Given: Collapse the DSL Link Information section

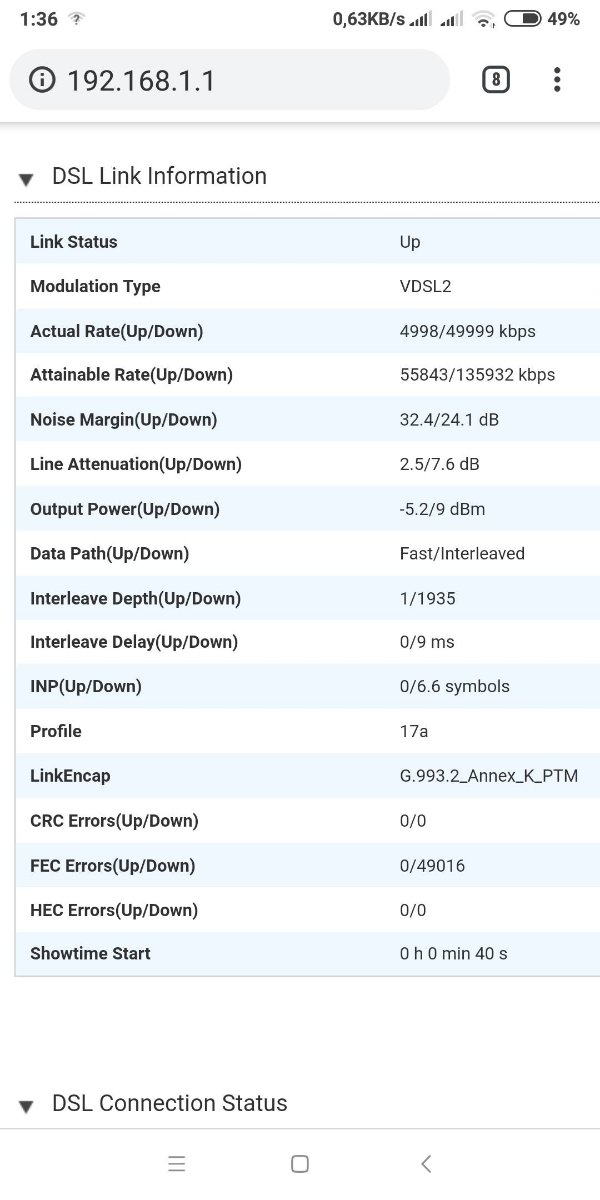Looking at the screenshot, I should coord(27,179).
